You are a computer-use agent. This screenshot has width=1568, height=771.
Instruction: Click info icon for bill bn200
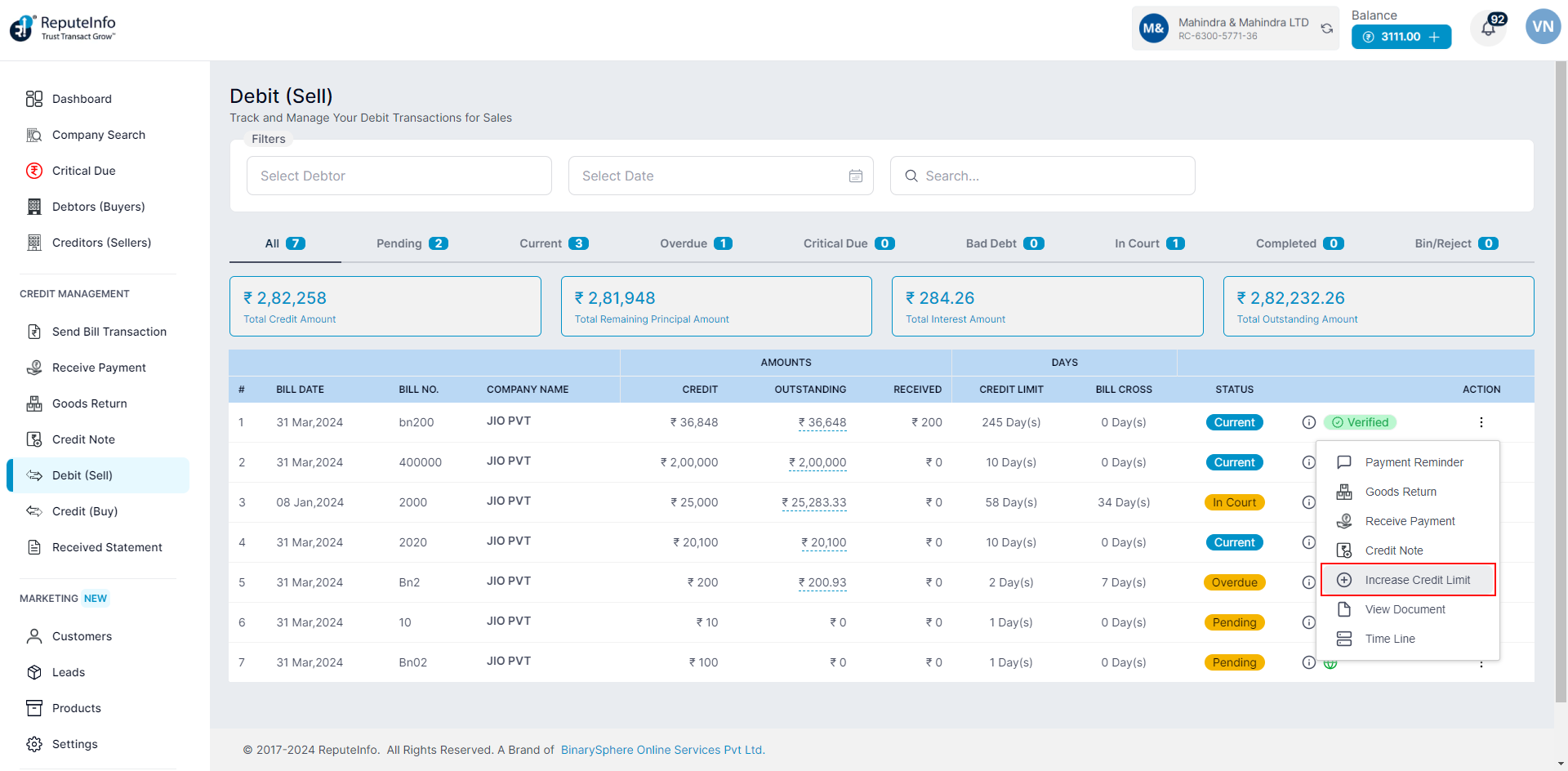click(x=1308, y=422)
